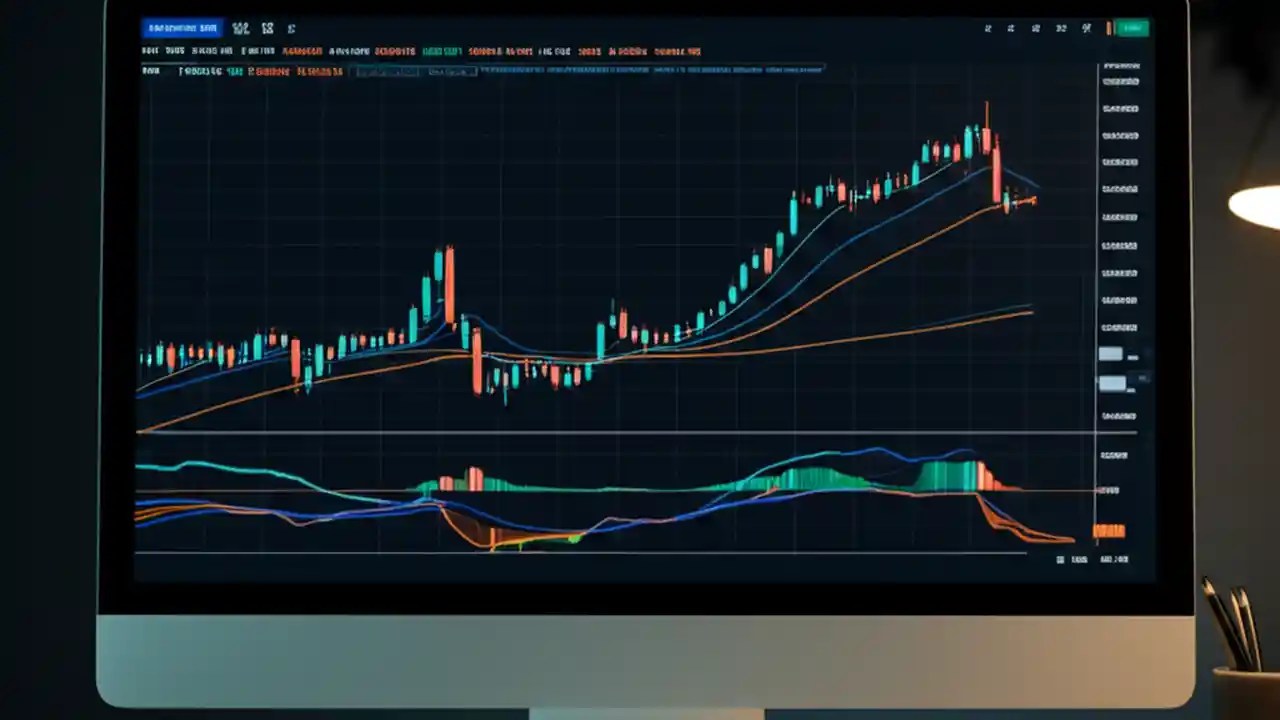1280x720 pixels.
Task: Open the screenshot icon in the top-right toolbar
Action: point(1011,28)
